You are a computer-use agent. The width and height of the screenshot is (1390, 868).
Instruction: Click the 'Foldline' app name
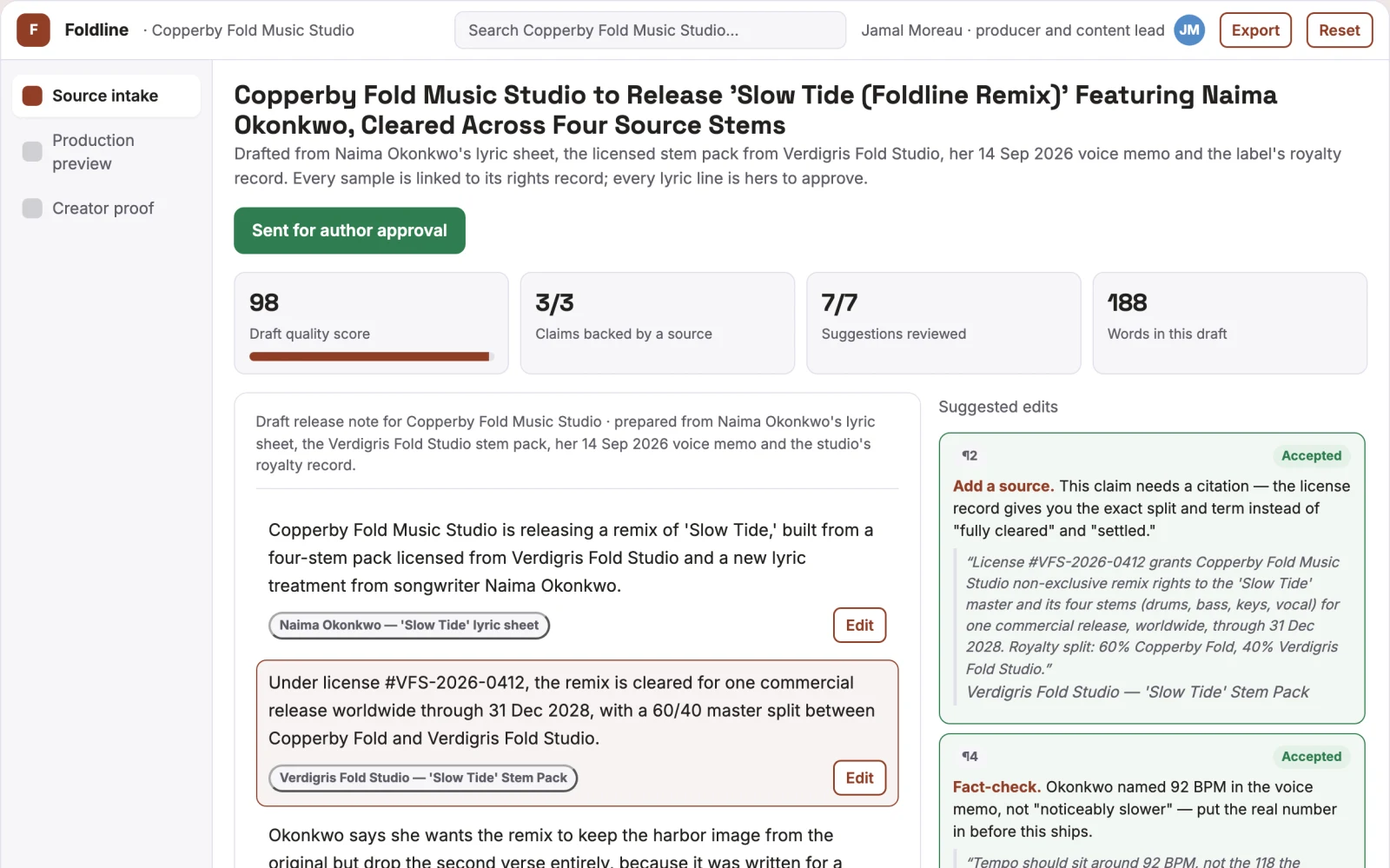point(96,30)
